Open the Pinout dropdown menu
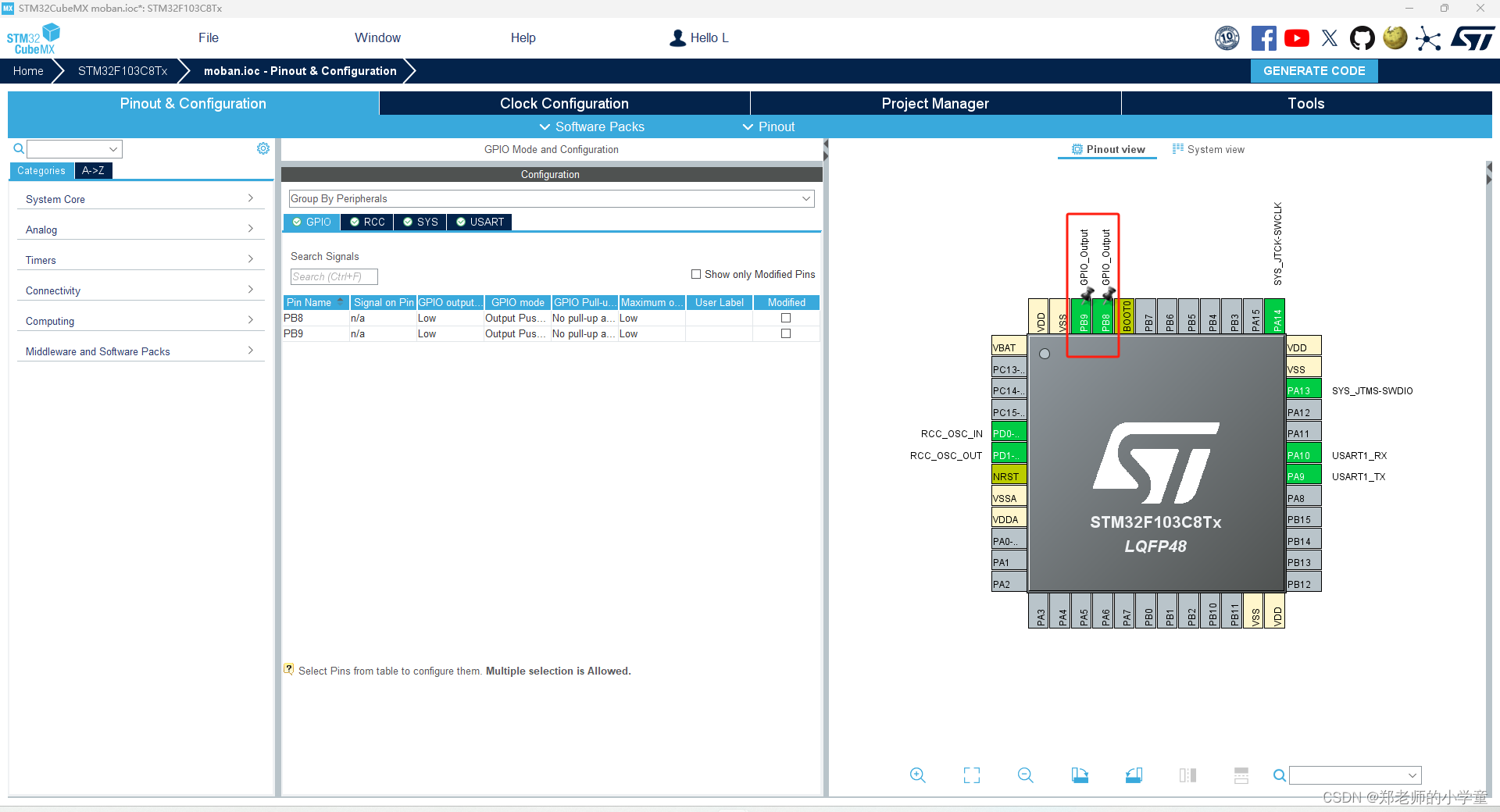The height and width of the screenshot is (812, 1500). pyautogui.click(x=768, y=126)
